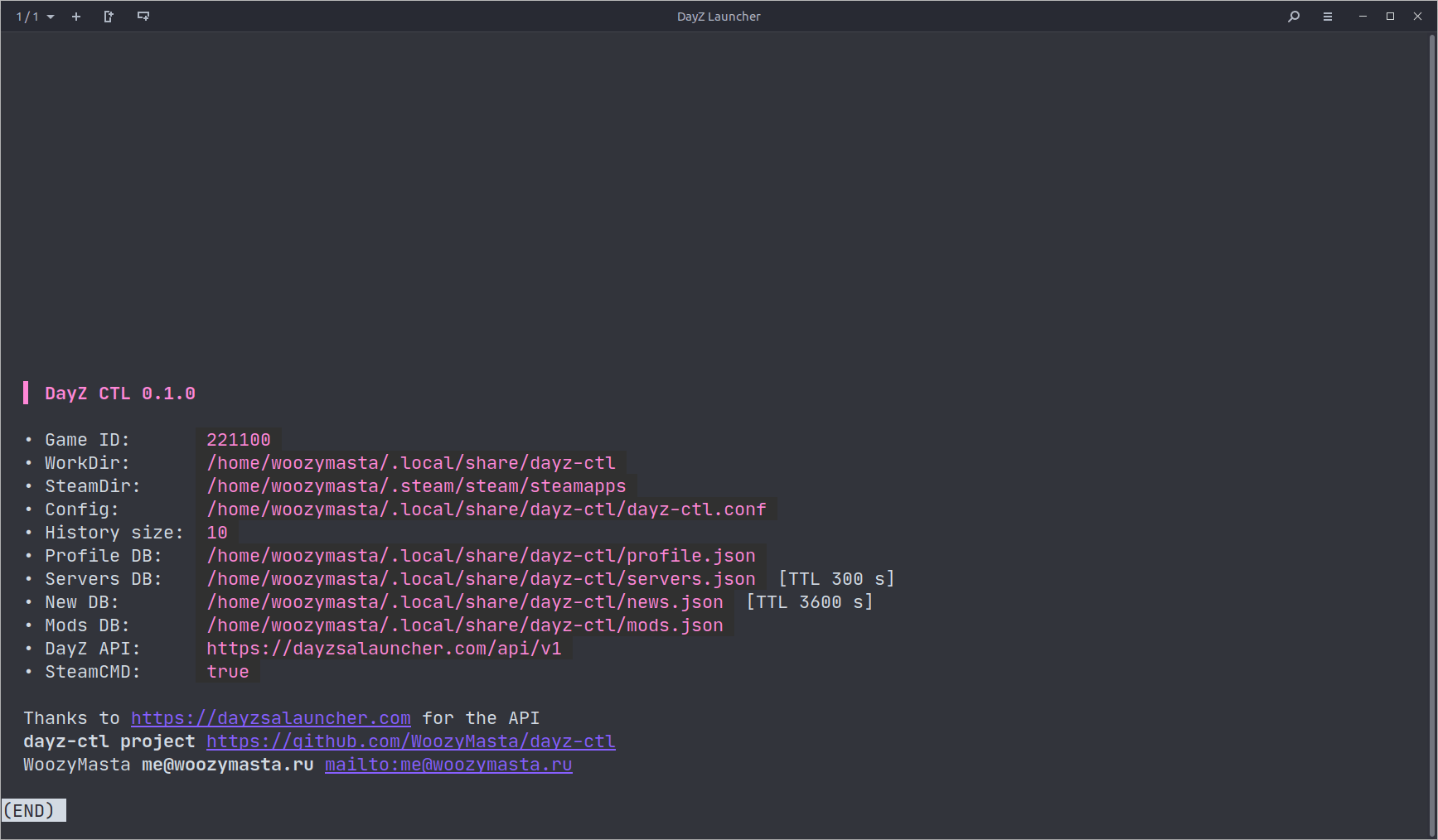Open the hamburger menu in the title bar
Viewport: 1438px width, 840px height.
tap(1328, 17)
